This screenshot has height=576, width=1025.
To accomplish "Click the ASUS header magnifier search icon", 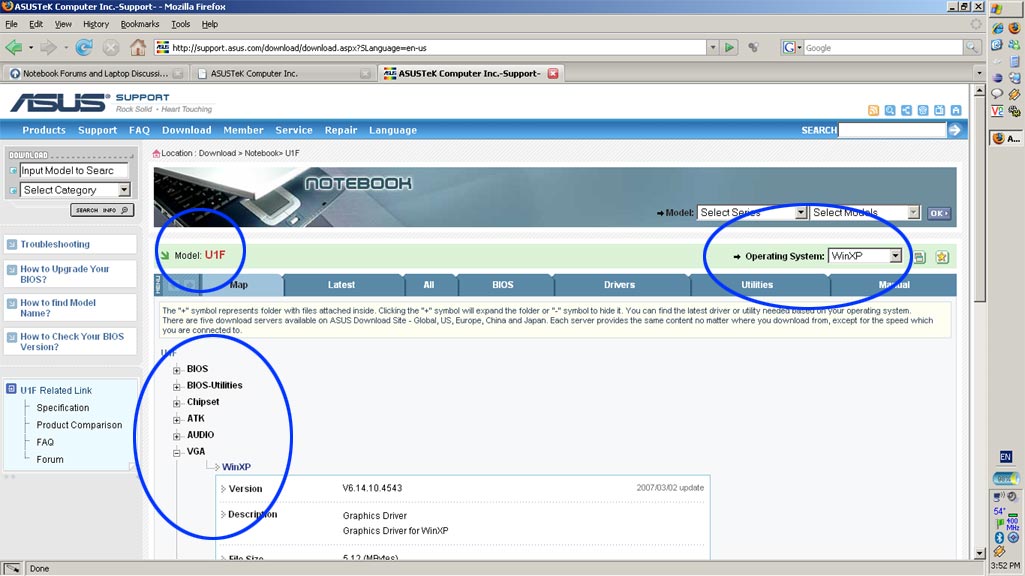I will point(890,110).
